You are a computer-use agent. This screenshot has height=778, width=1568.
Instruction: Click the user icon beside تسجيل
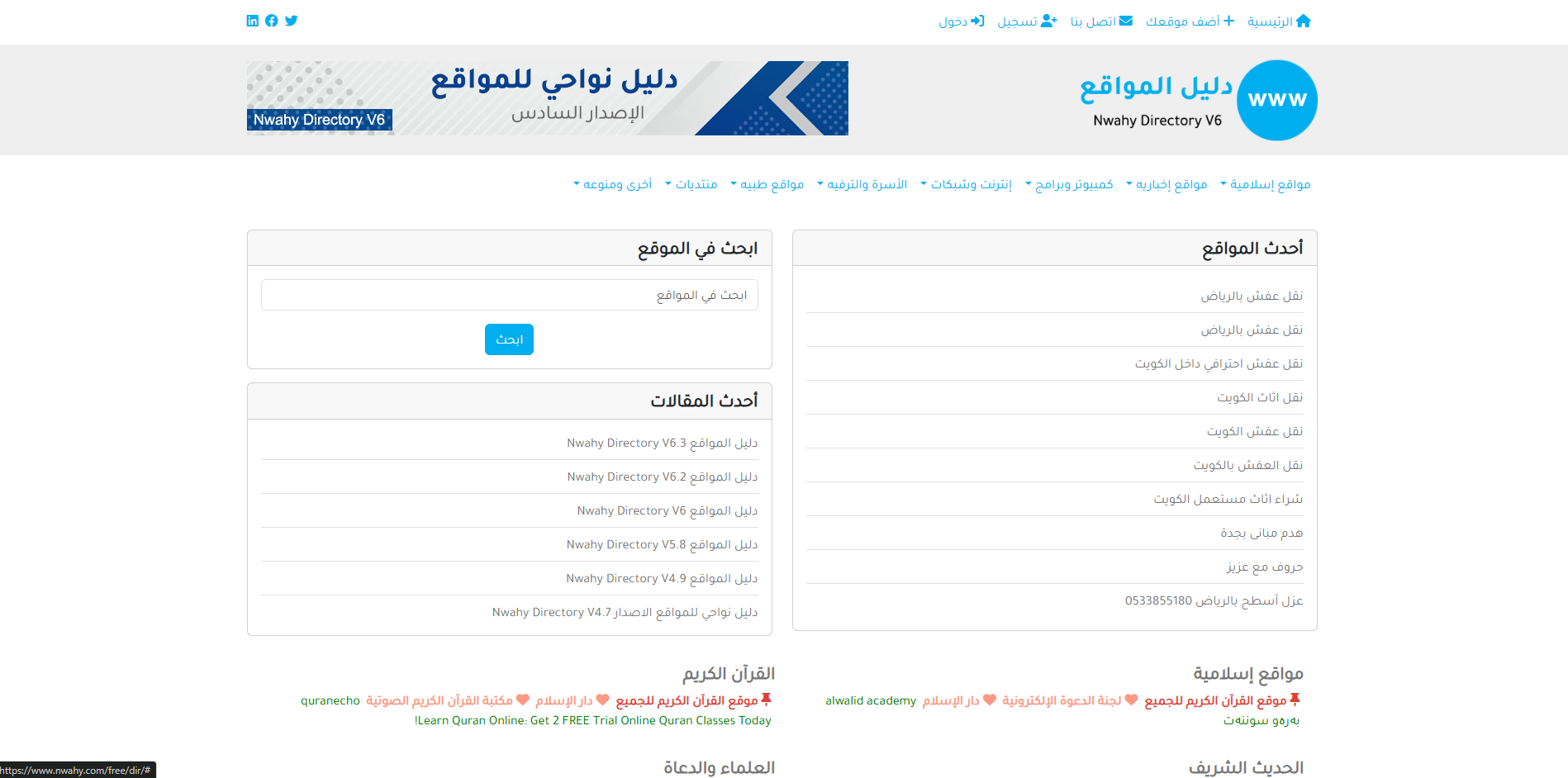1048,20
